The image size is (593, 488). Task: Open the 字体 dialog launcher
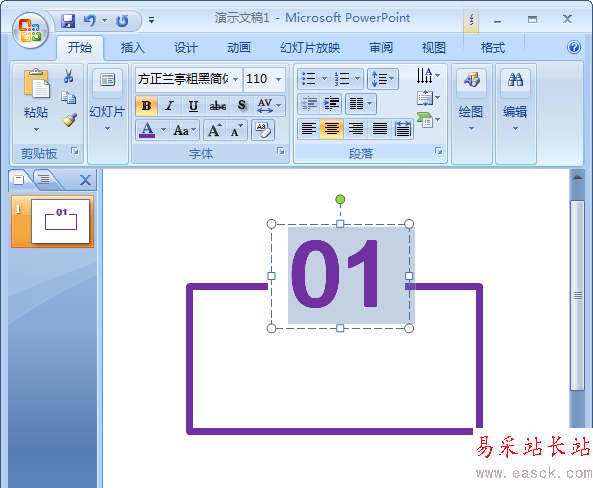click(x=281, y=151)
